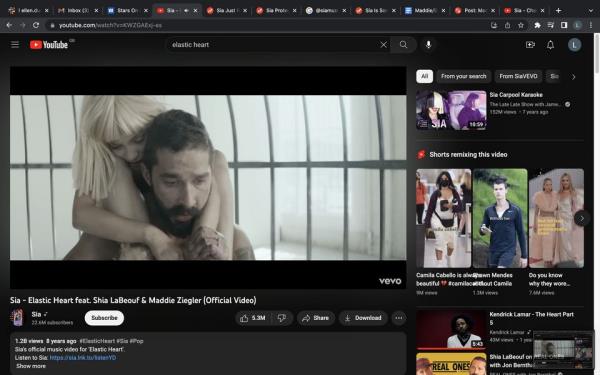Open the sia.lnk.to listen link
Viewport: 600px width, 375px height.
pos(83,358)
